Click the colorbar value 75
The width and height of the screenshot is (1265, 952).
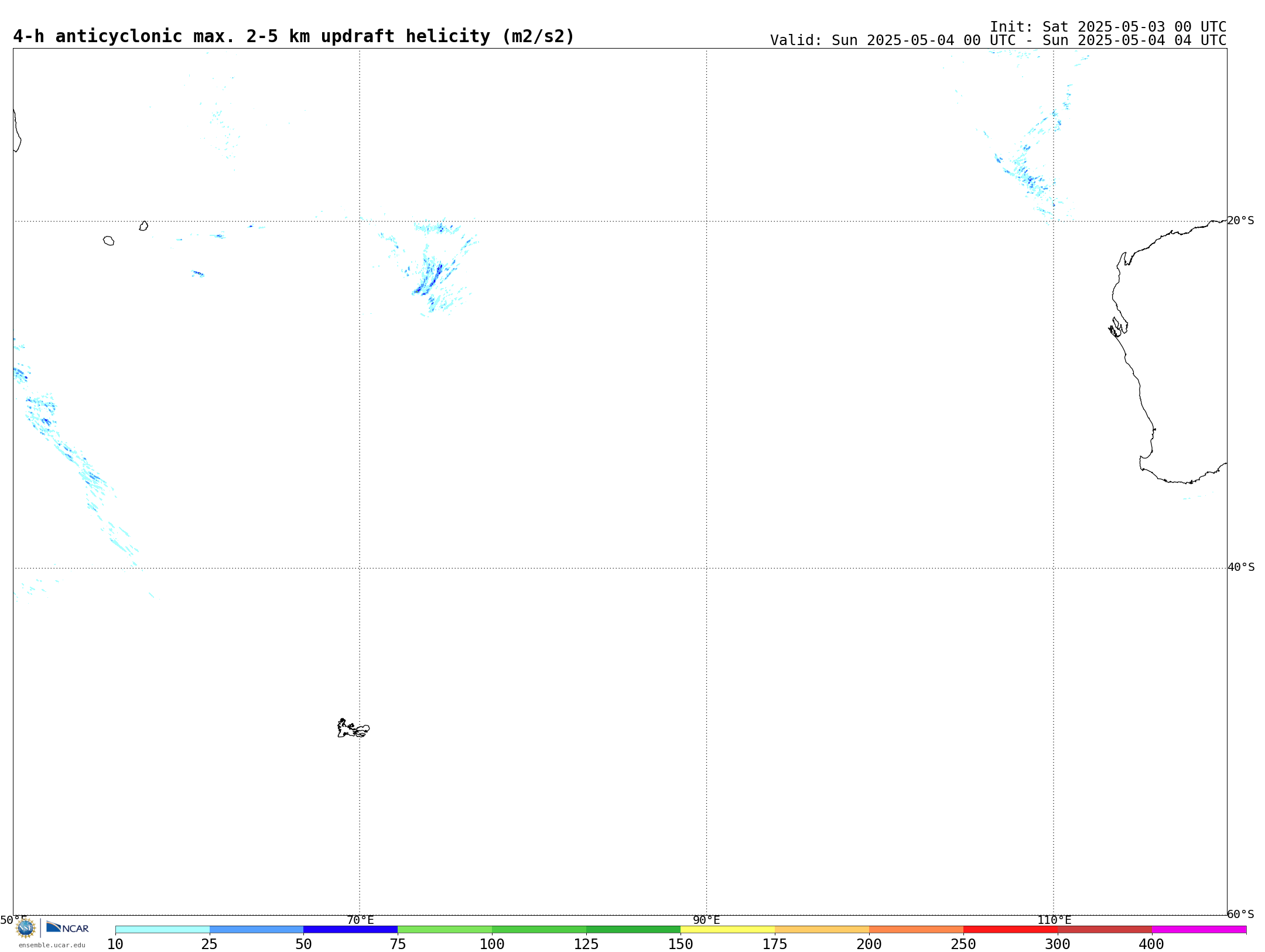pos(398,944)
